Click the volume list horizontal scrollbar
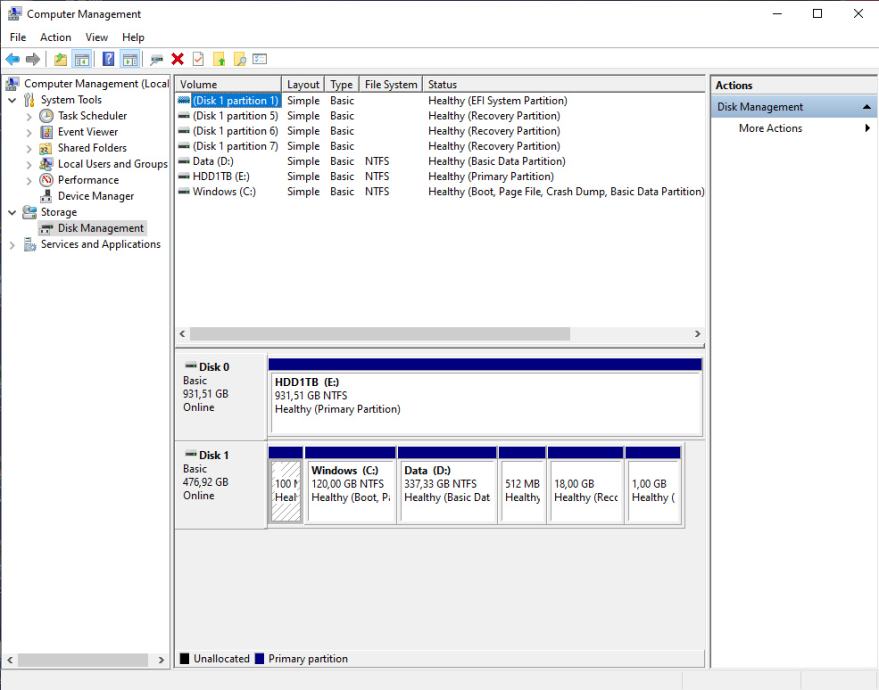Screen dimensions: 879x690 [380, 334]
